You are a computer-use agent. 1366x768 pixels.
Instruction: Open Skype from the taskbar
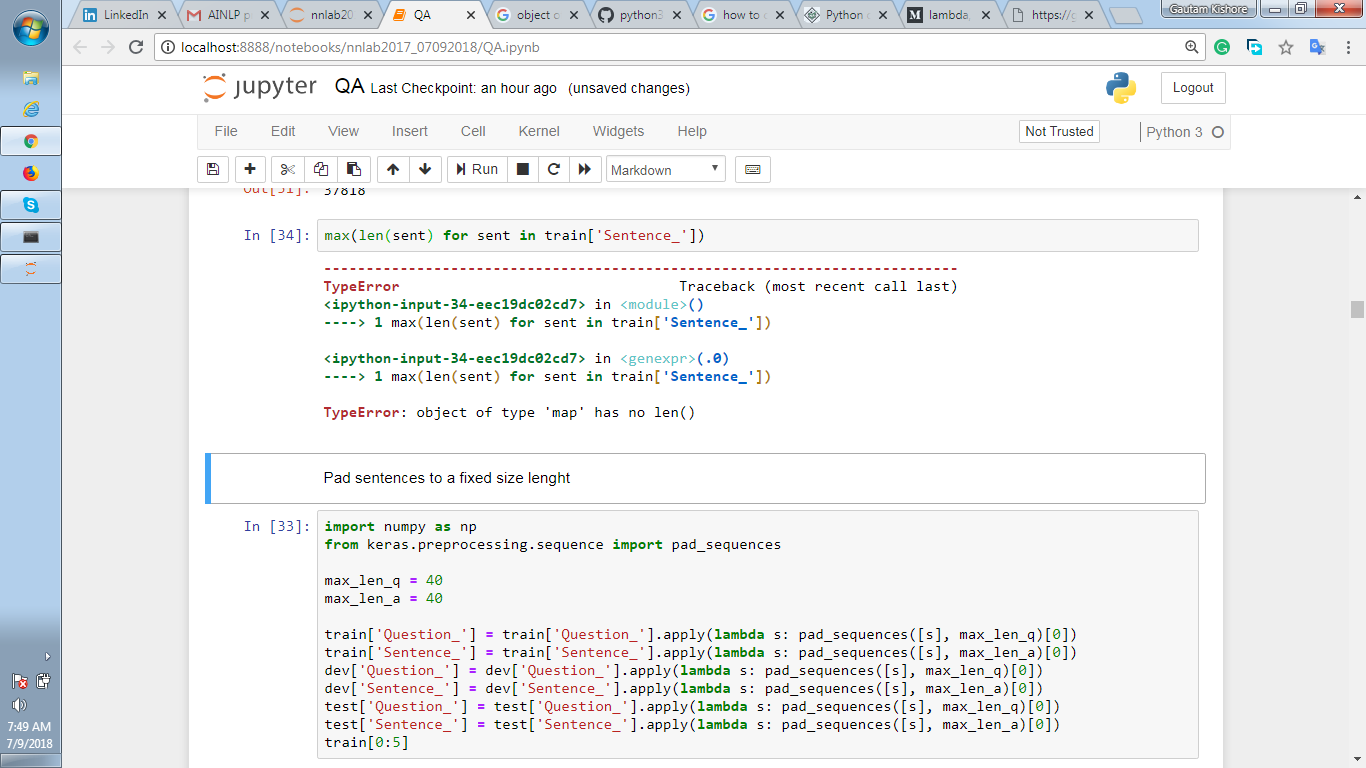tap(31, 205)
